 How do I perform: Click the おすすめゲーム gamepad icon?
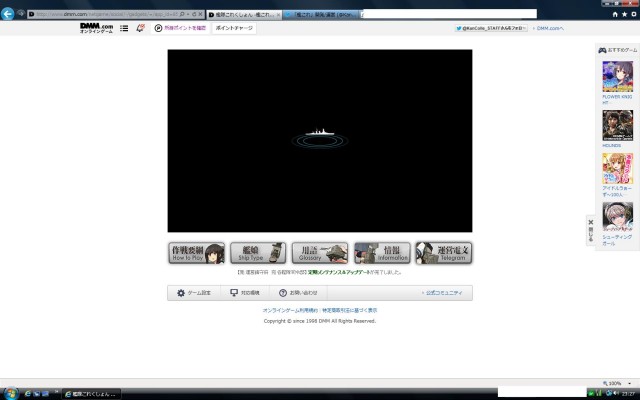[602, 50]
